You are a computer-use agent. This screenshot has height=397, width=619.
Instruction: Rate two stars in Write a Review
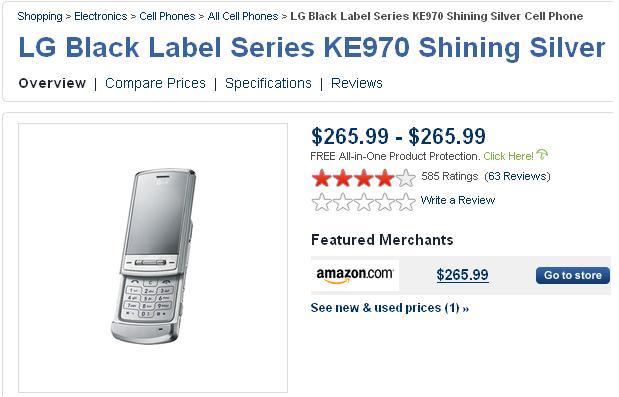point(343,202)
